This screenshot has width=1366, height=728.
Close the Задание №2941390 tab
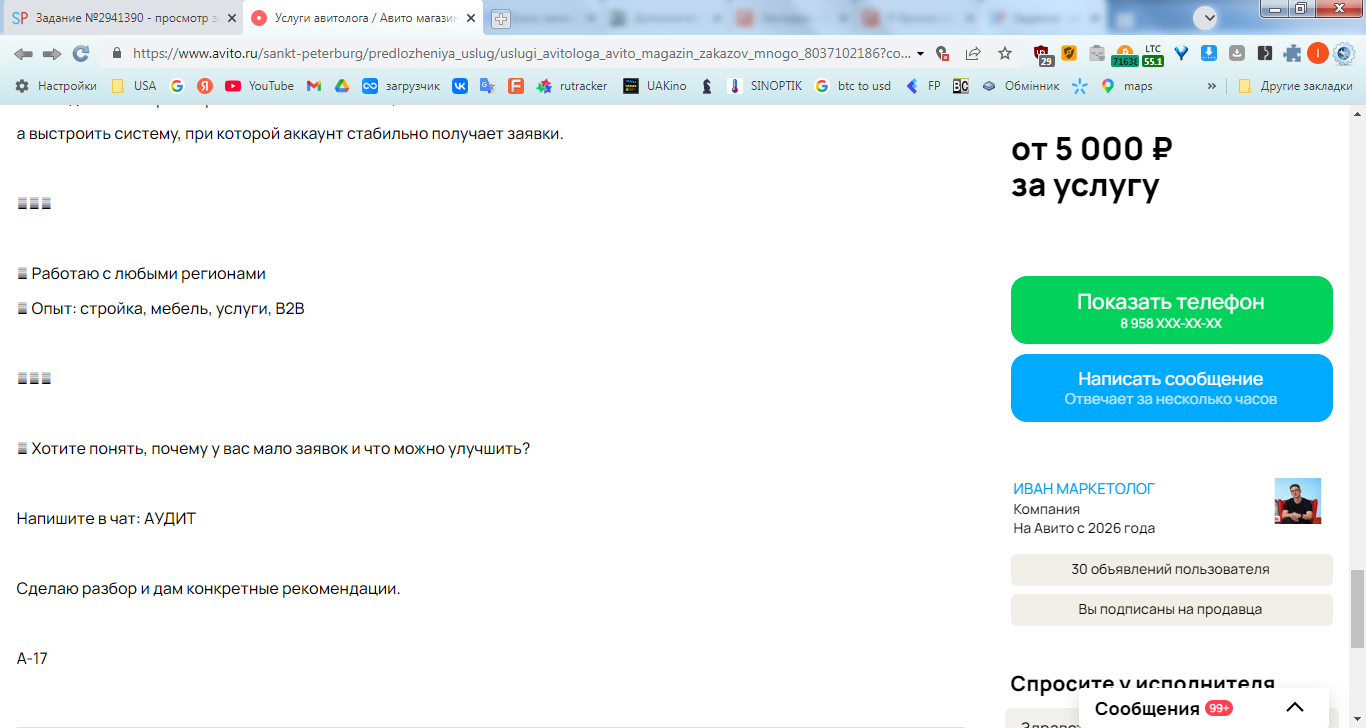(230, 18)
